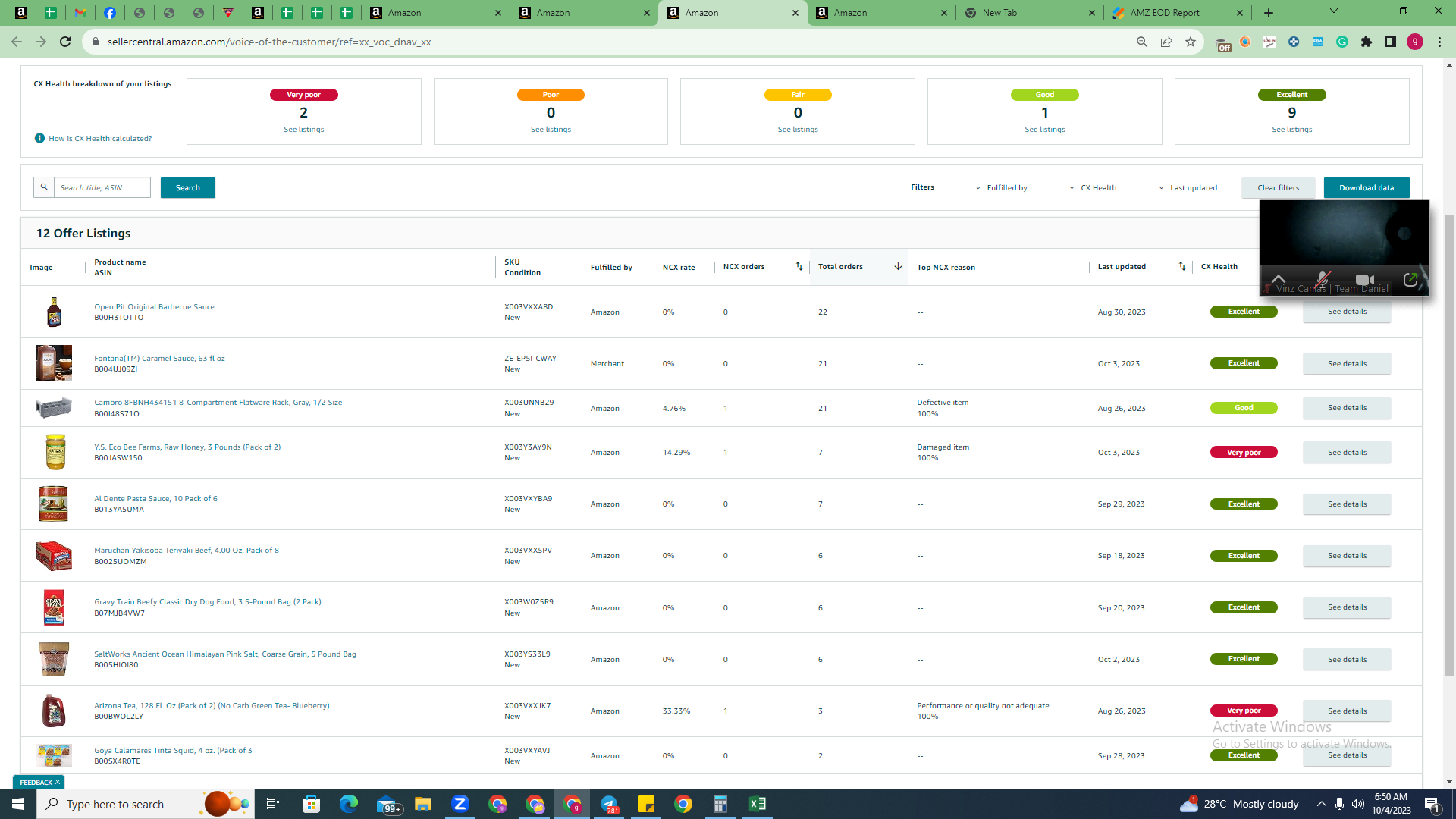
Task: Switch to the New Tab tab
Action: [1028, 13]
